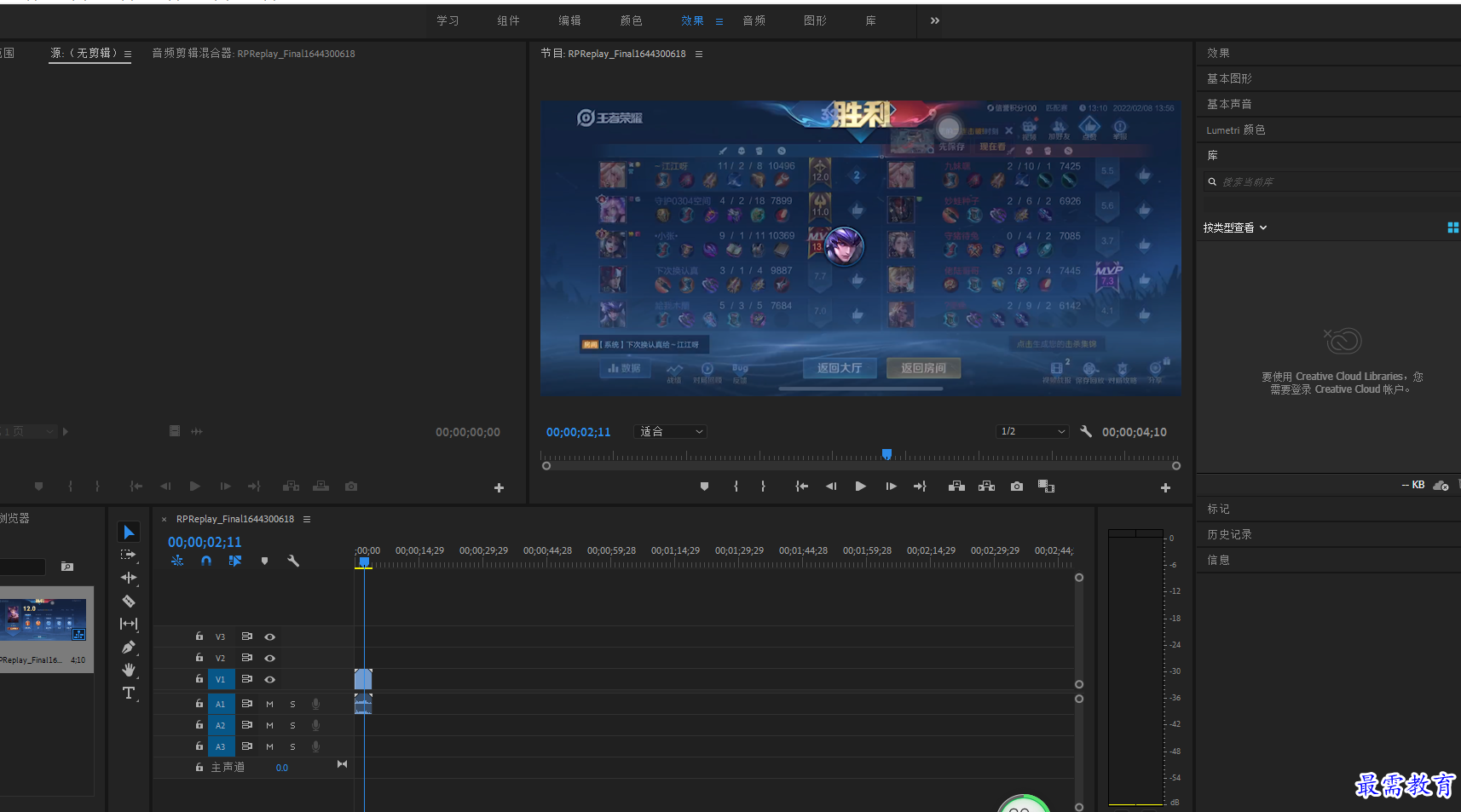Viewport: 1461px width, 812px height.
Task: Open comparison view button in program monitor
Action: point(1046,487)
